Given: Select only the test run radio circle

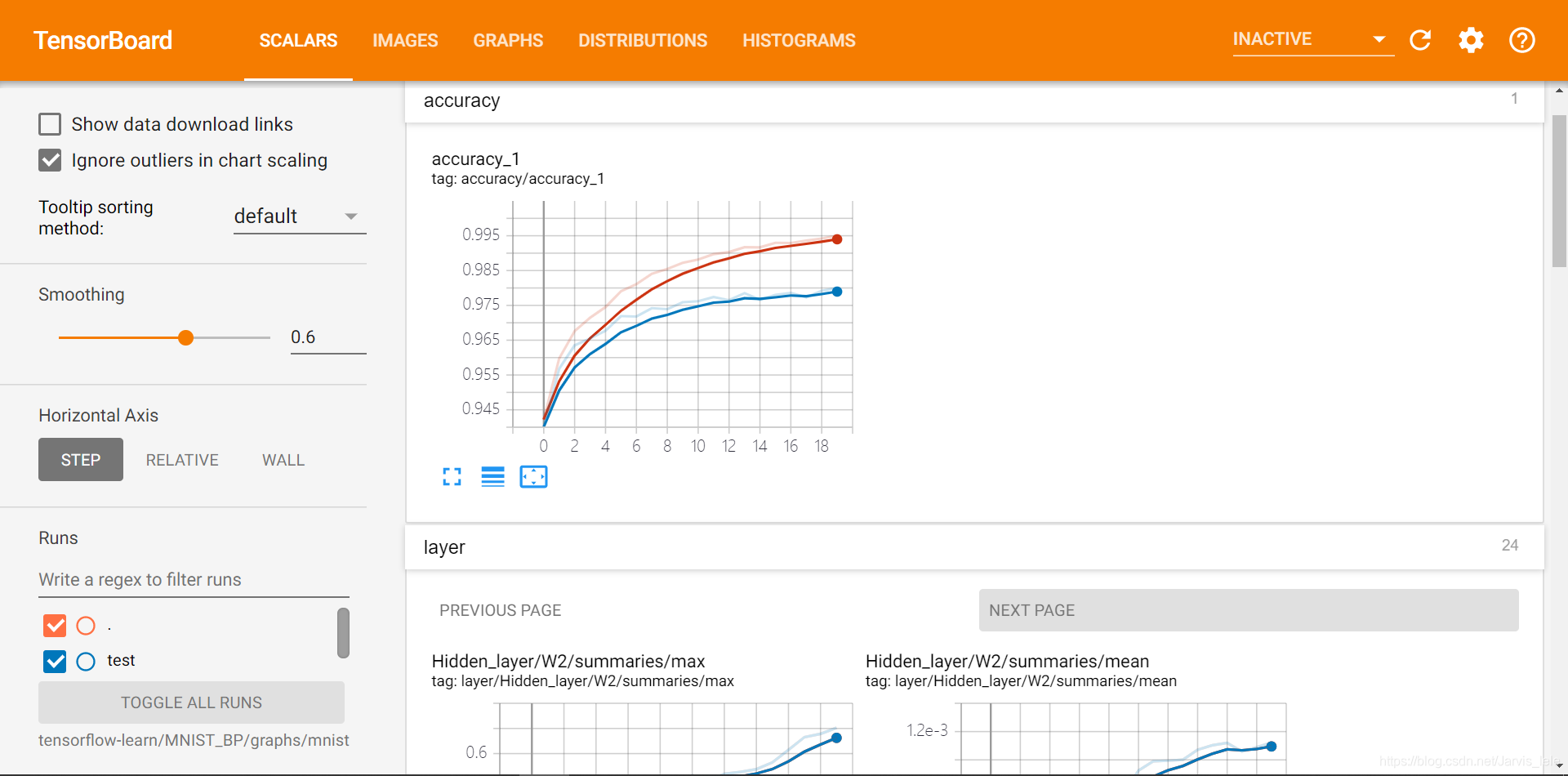Looking at the screenshot, I should tap(86, 661).
